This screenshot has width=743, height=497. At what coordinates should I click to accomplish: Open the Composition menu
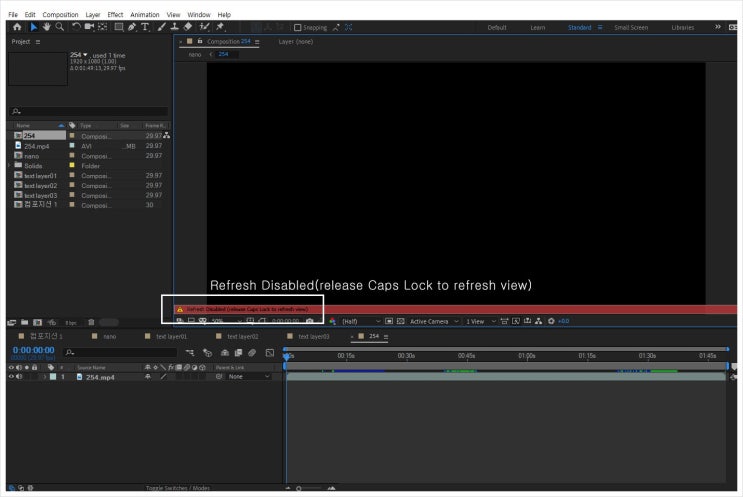pos(60,15)
